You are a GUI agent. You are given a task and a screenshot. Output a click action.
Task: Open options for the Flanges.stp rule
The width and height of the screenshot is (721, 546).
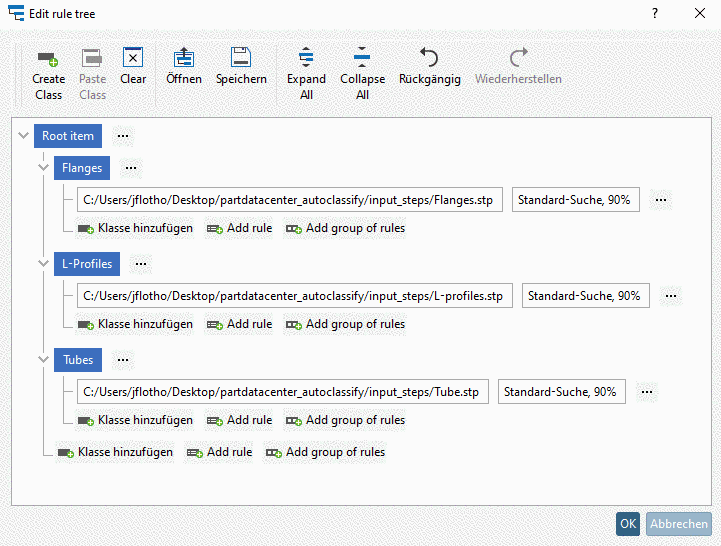point(661,200)
